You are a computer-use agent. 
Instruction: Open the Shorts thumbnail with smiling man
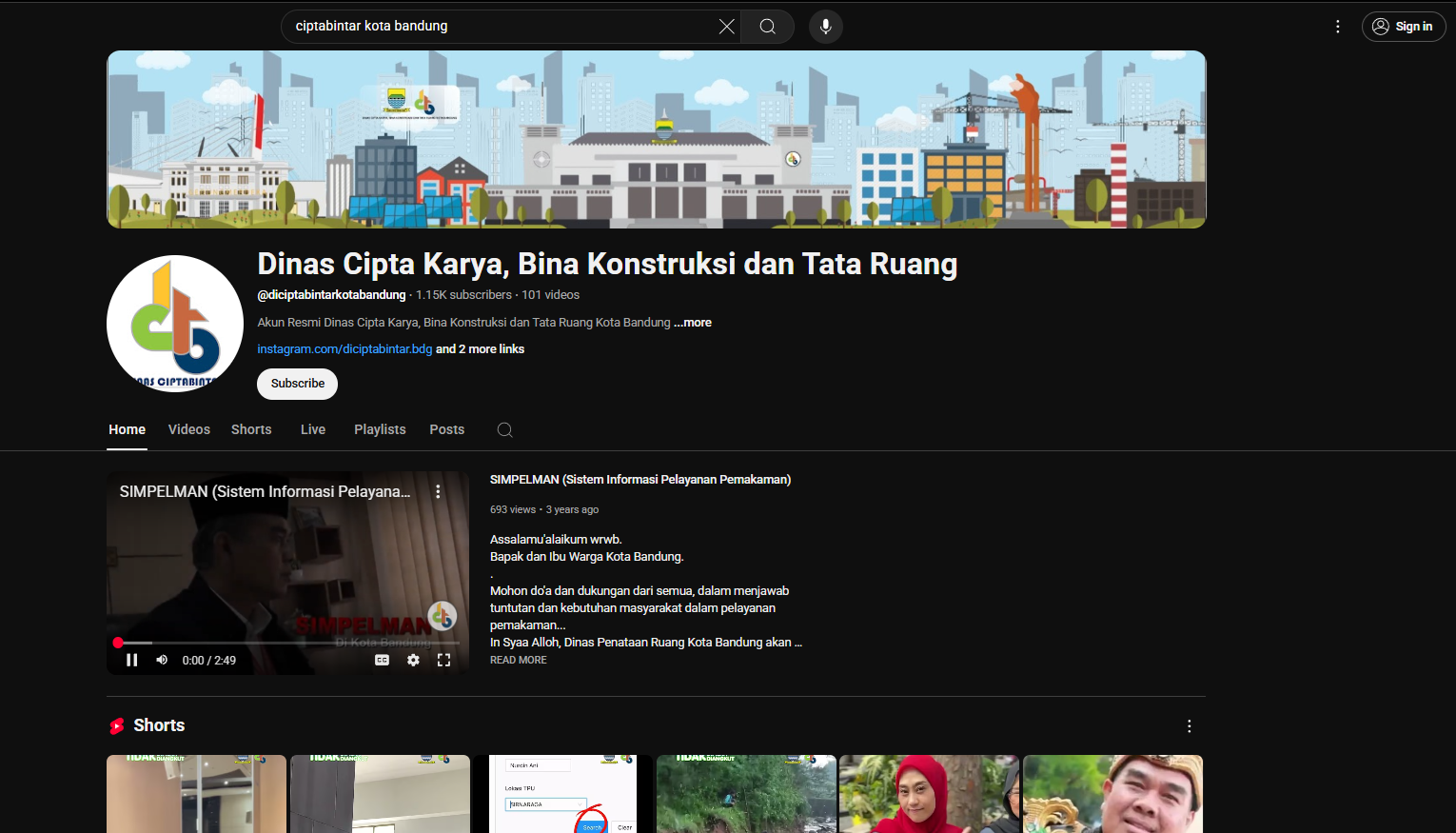click(x=1113, y=794)
